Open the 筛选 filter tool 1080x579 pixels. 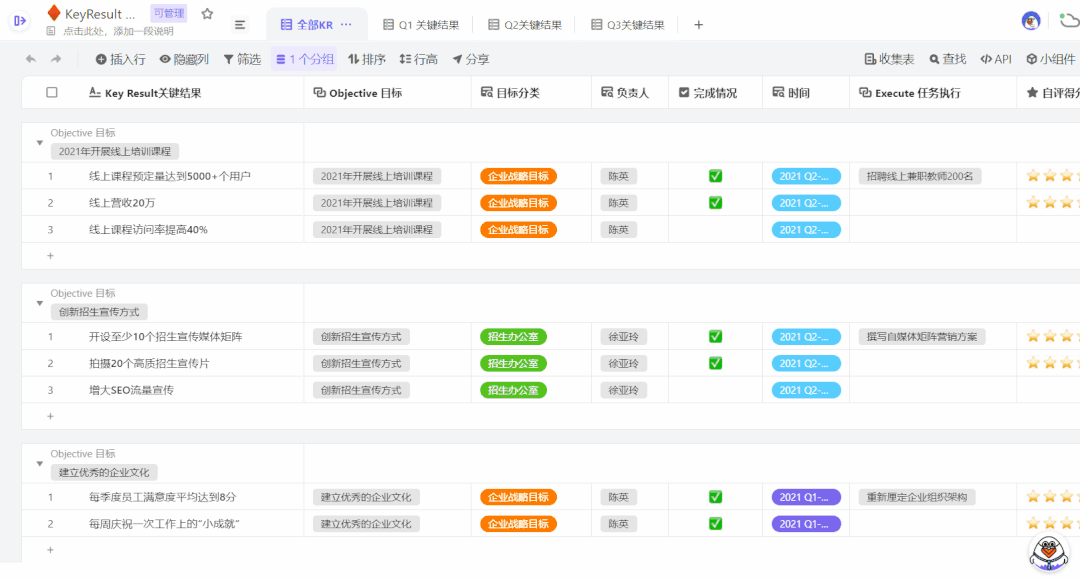click(242, 59)
